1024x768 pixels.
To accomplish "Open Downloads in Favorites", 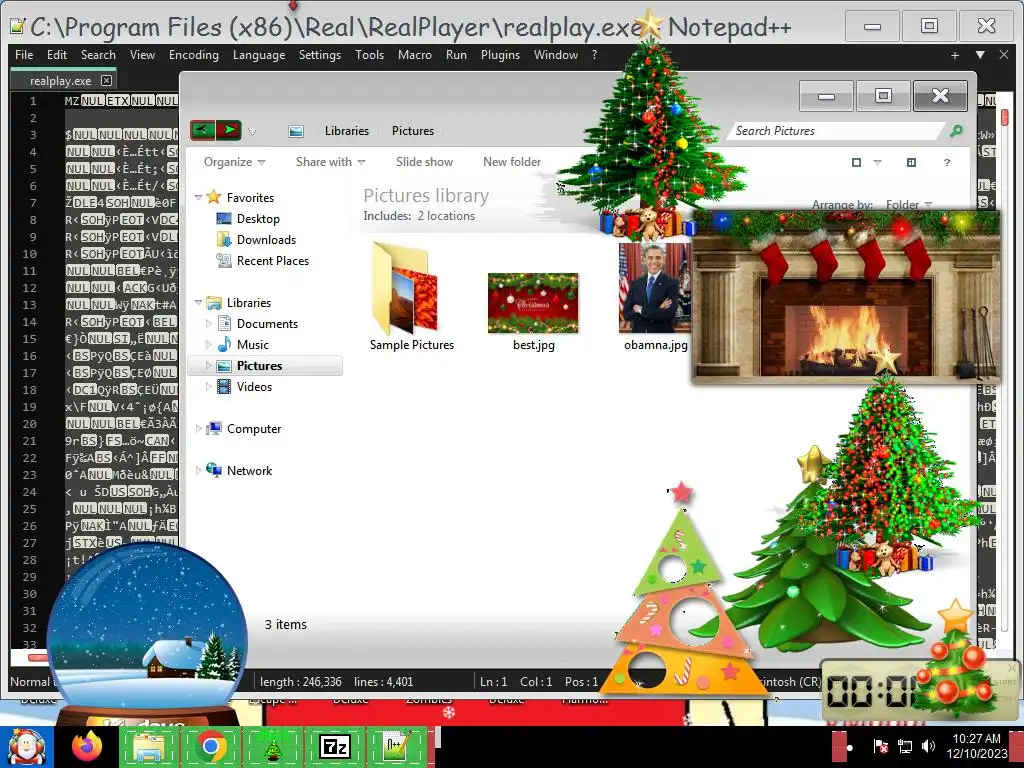I will (266, 240).
